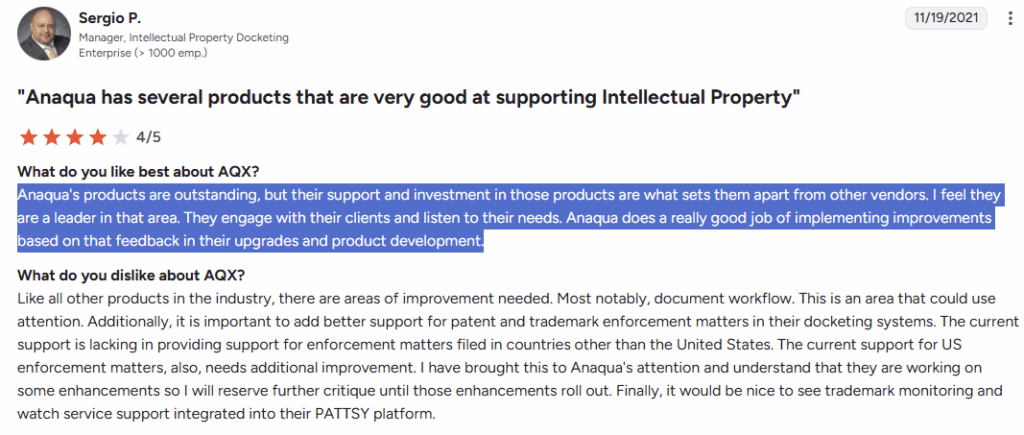The image size is (1024, 435).
Task: Click the third red rating star
Action: [74, 138]
